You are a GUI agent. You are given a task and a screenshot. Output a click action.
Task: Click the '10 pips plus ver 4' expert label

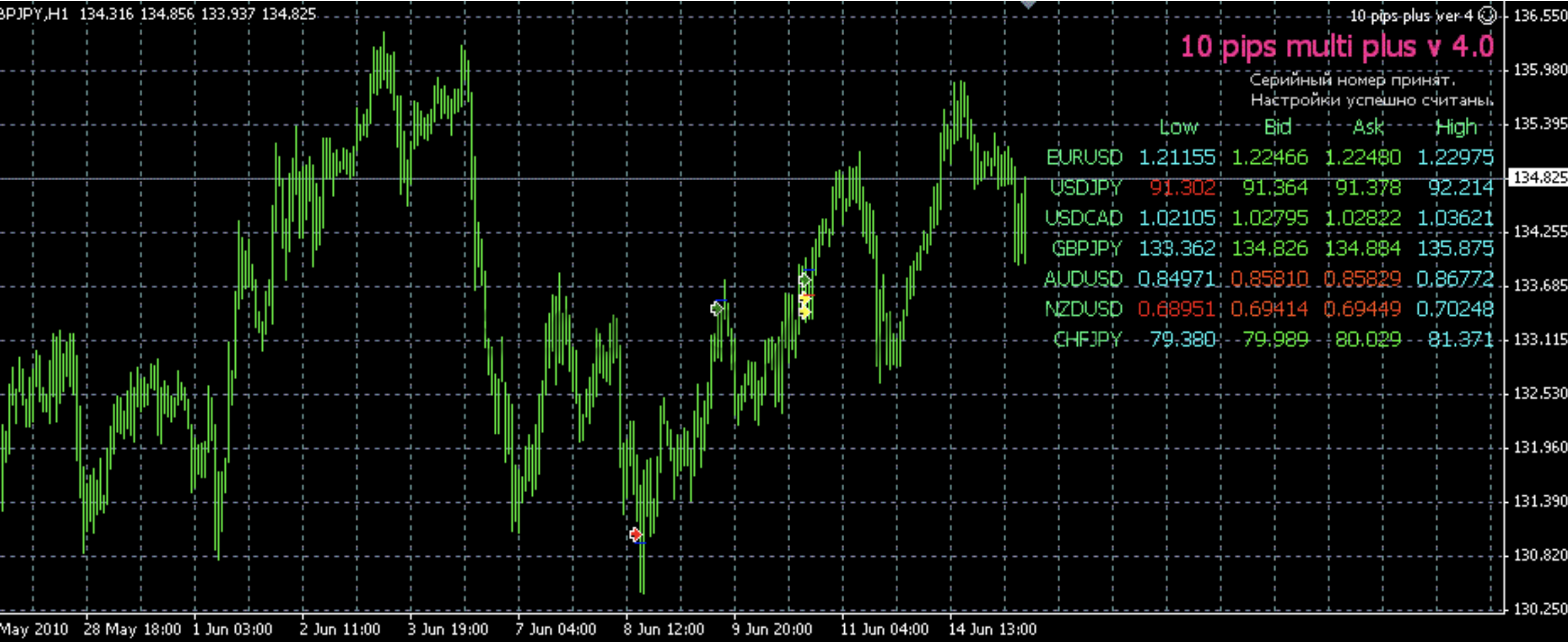(x=1411, y=16)
